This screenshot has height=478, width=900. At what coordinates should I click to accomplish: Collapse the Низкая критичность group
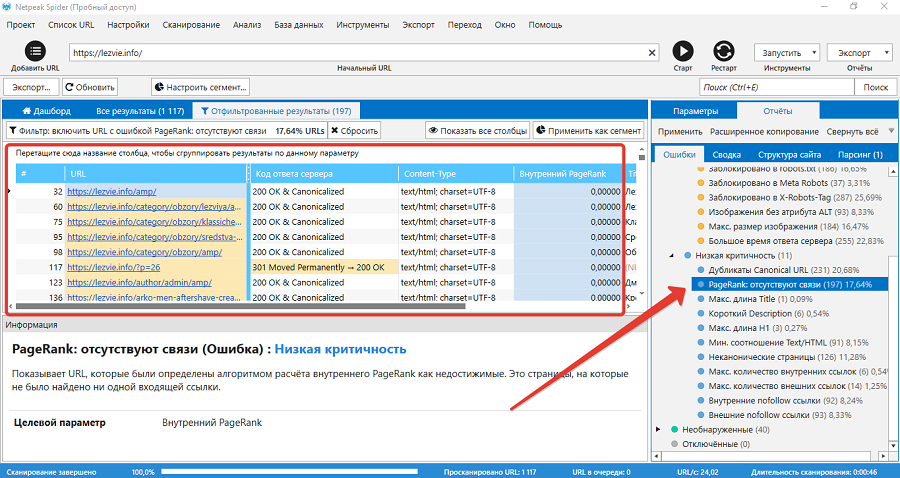(671, 255)
